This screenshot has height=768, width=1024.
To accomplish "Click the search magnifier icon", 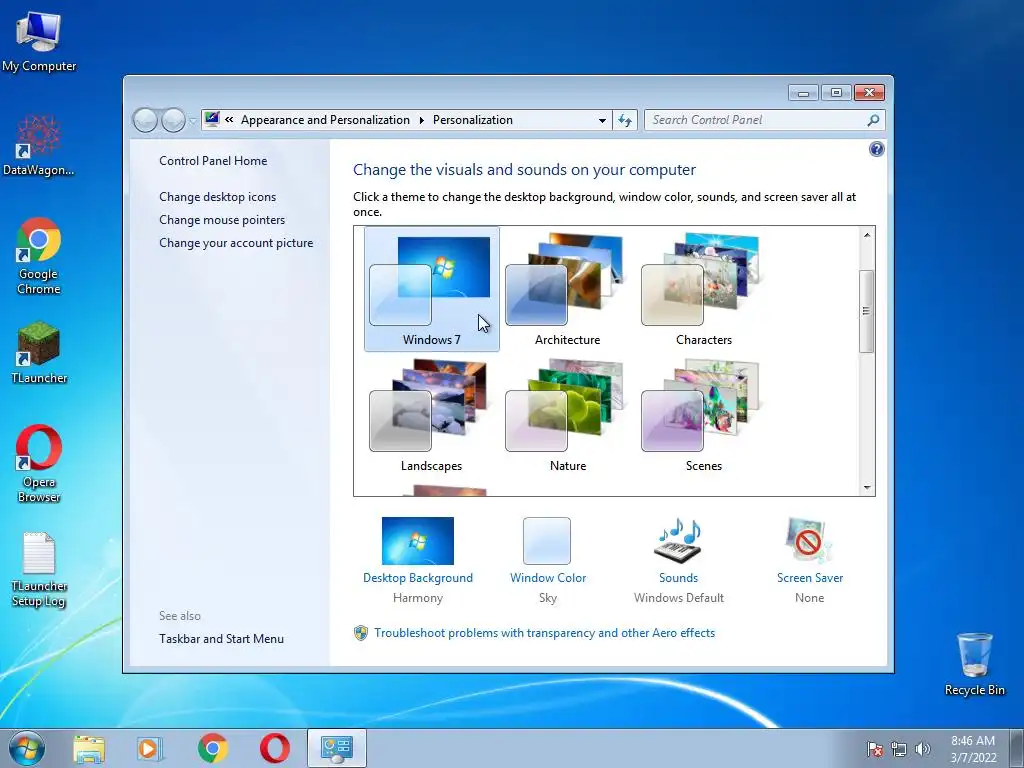I will (873, 120).
